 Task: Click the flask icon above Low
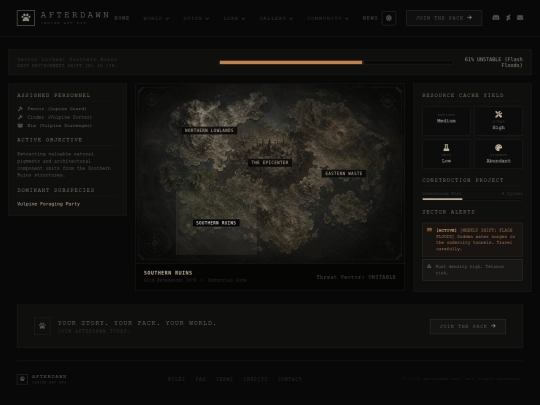pyautogui.click(x=446, y=148)
